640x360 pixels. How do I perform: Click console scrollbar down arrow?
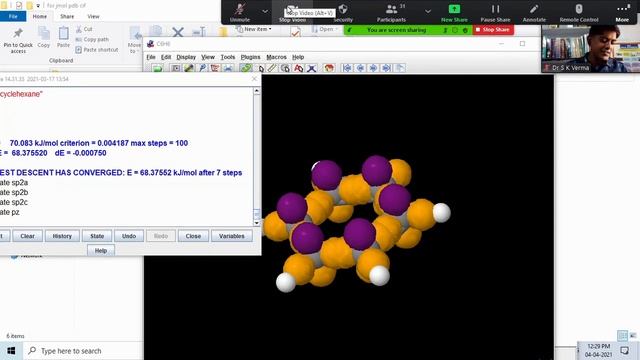[x=257, y=223]
